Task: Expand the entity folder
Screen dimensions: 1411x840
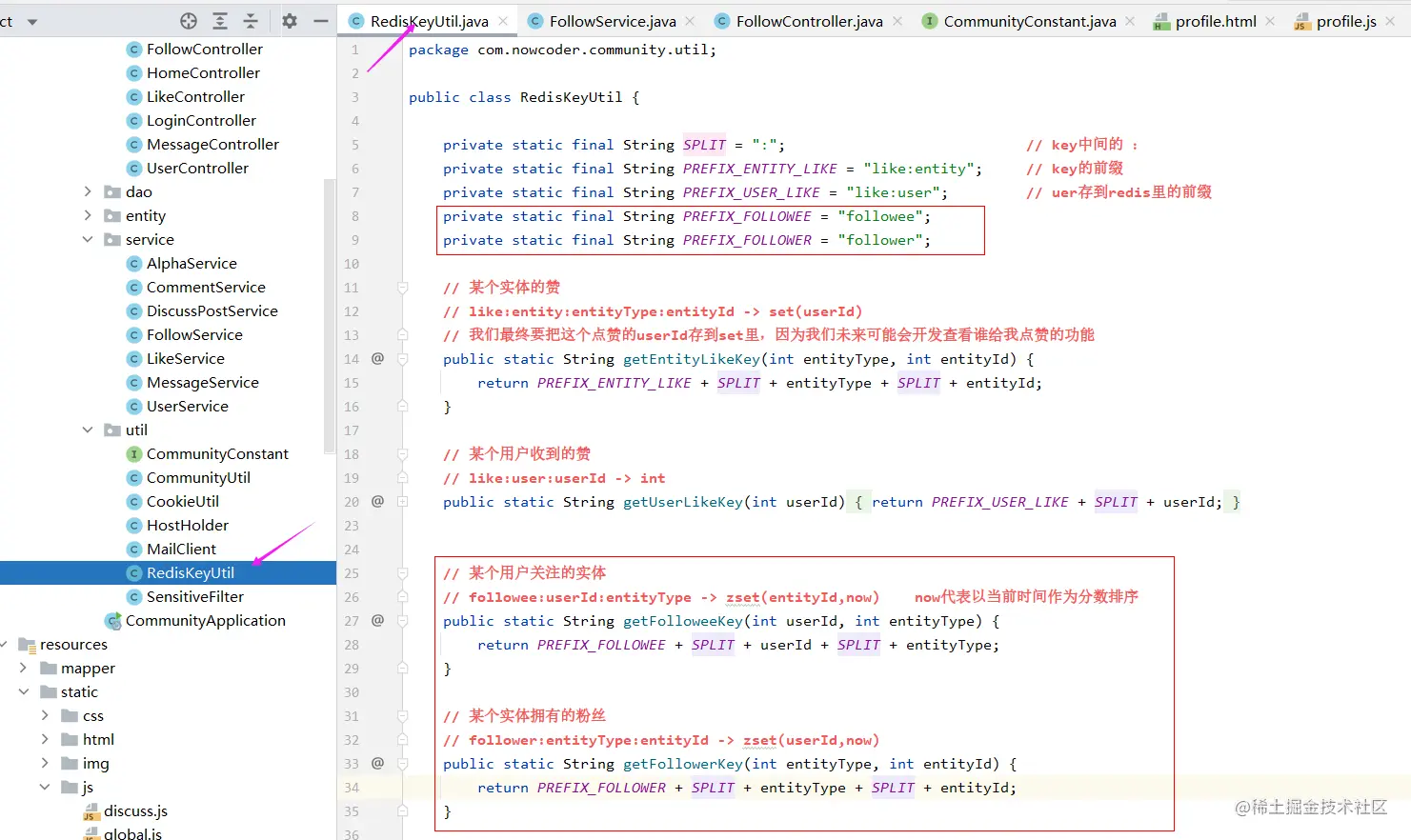Action: [88, 215]
